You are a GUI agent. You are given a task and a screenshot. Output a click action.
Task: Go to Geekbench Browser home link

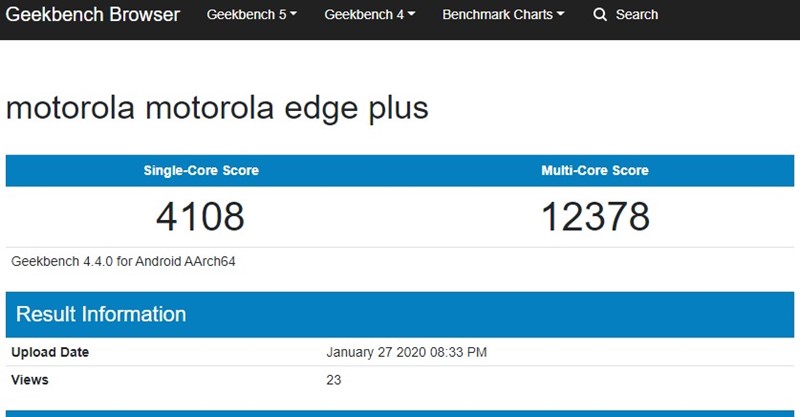tap(94, 15)
